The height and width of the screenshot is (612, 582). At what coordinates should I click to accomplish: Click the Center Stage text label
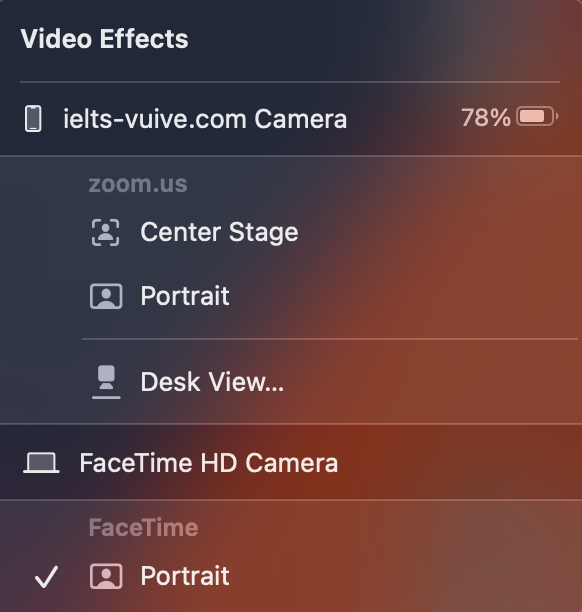point(219,233)
